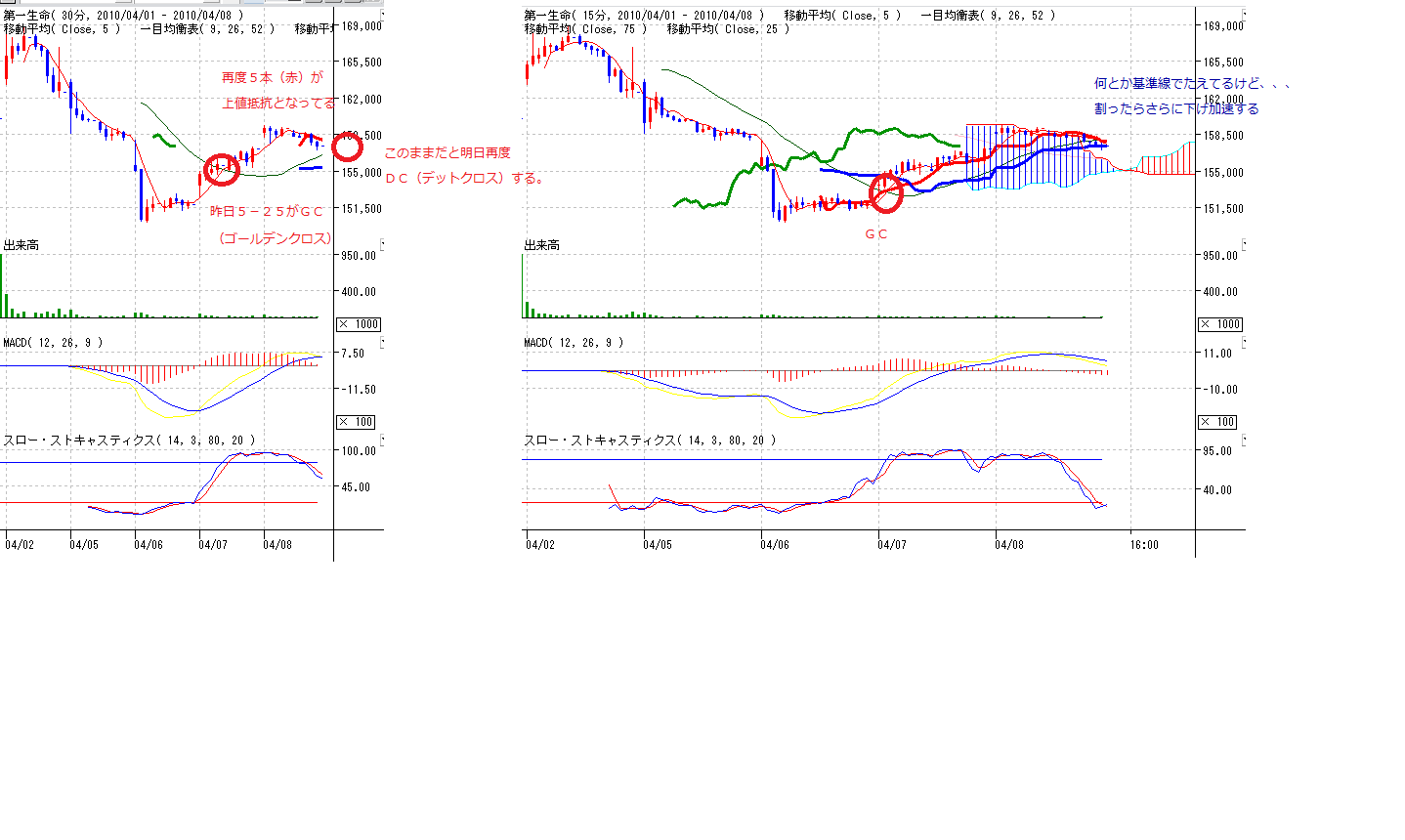Click the ×100 scale box on the right MACD panel

point(1220,422)
